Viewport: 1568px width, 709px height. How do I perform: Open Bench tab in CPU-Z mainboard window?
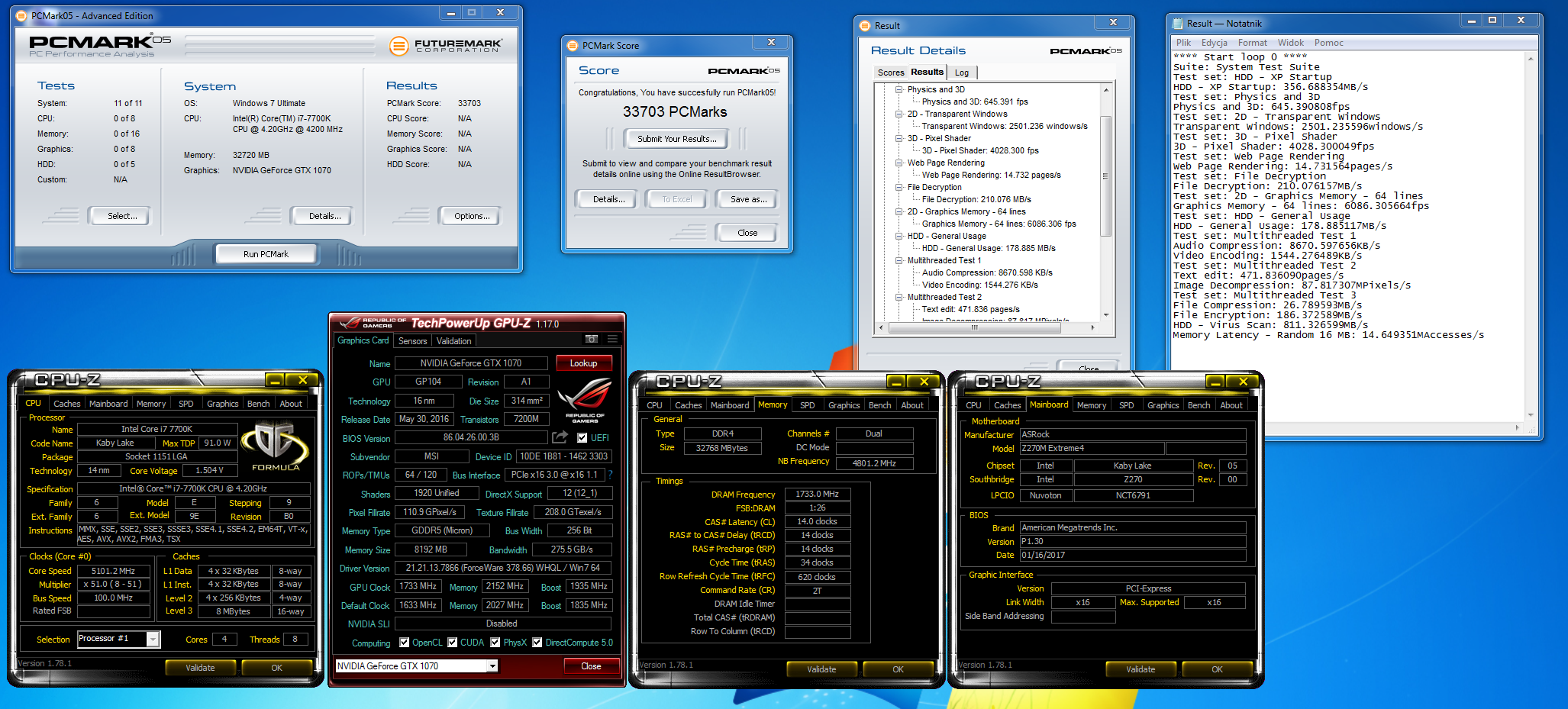pos(1199,405)
